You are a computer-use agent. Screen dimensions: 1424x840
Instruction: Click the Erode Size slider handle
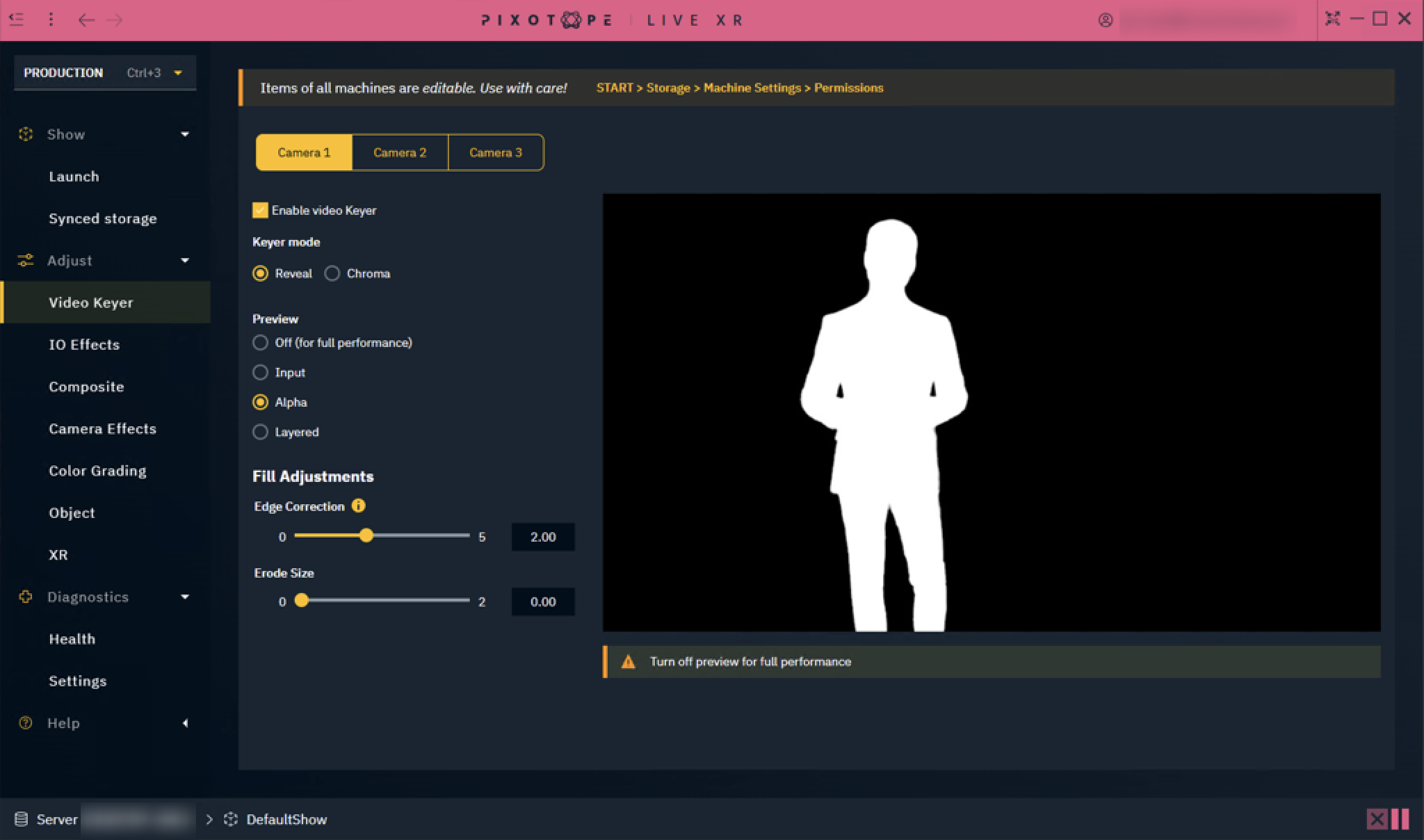click(x=301, y=601)
